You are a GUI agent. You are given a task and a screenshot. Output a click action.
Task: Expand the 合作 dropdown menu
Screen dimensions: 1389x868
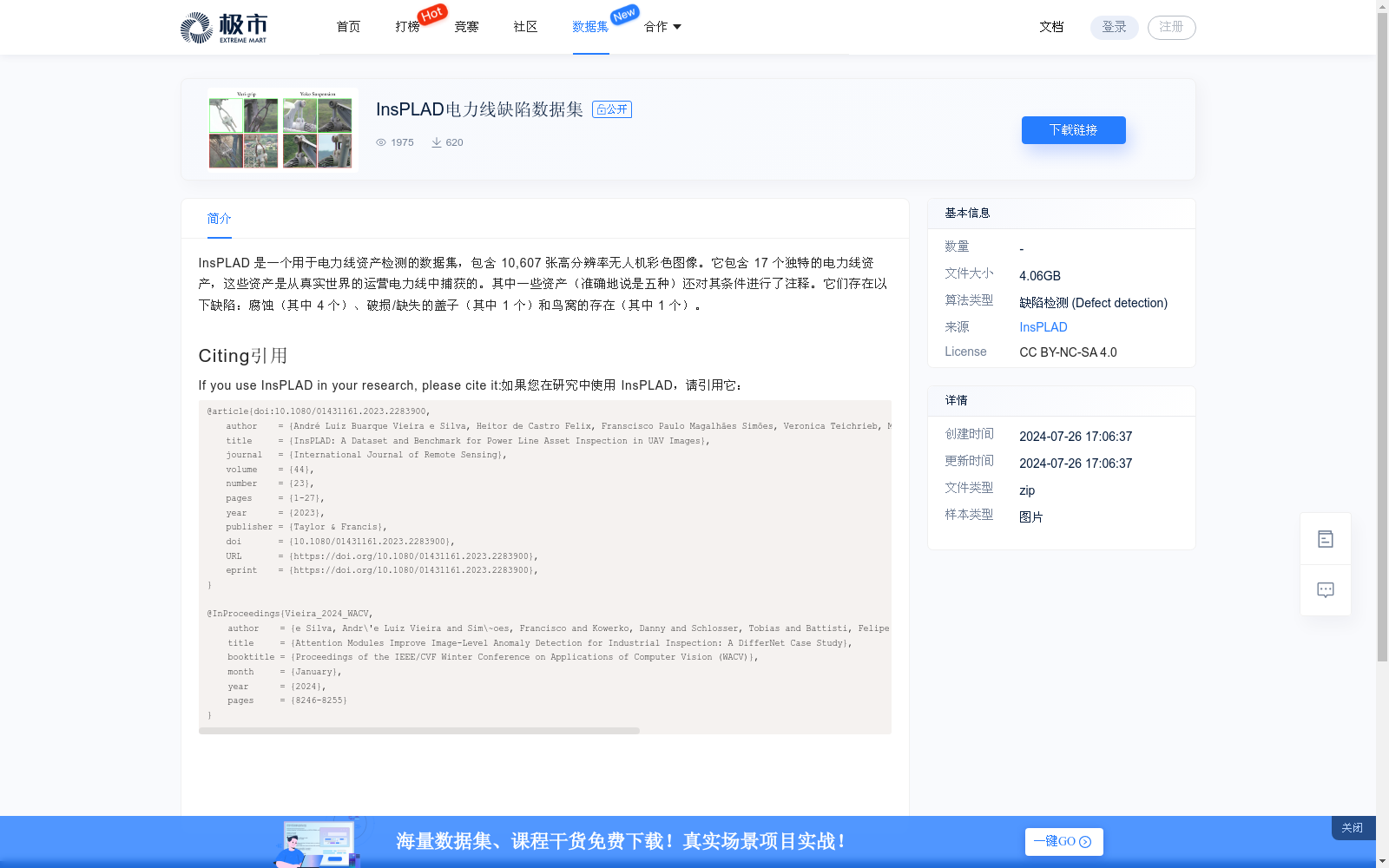point(662,27)
